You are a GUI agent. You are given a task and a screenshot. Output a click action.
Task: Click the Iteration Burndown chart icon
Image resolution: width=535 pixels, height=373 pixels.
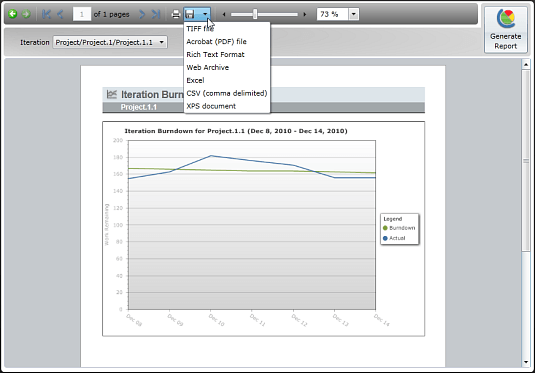(x=112, y=94)
